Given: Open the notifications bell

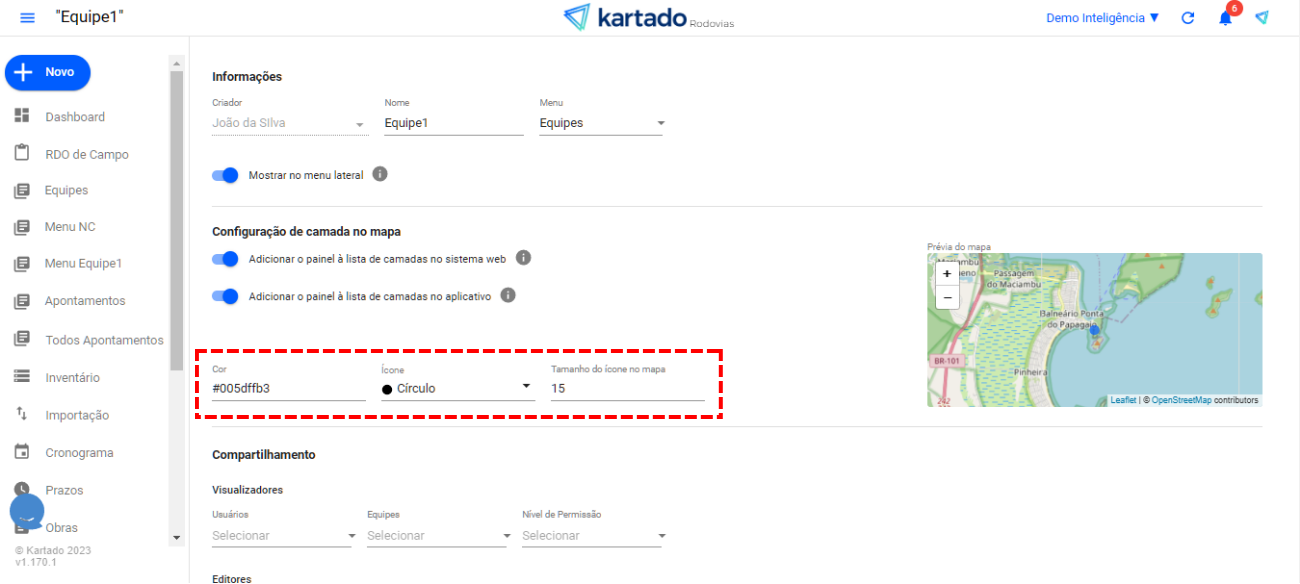Looking at the screenshot, I should click(x=1225, y=18).
